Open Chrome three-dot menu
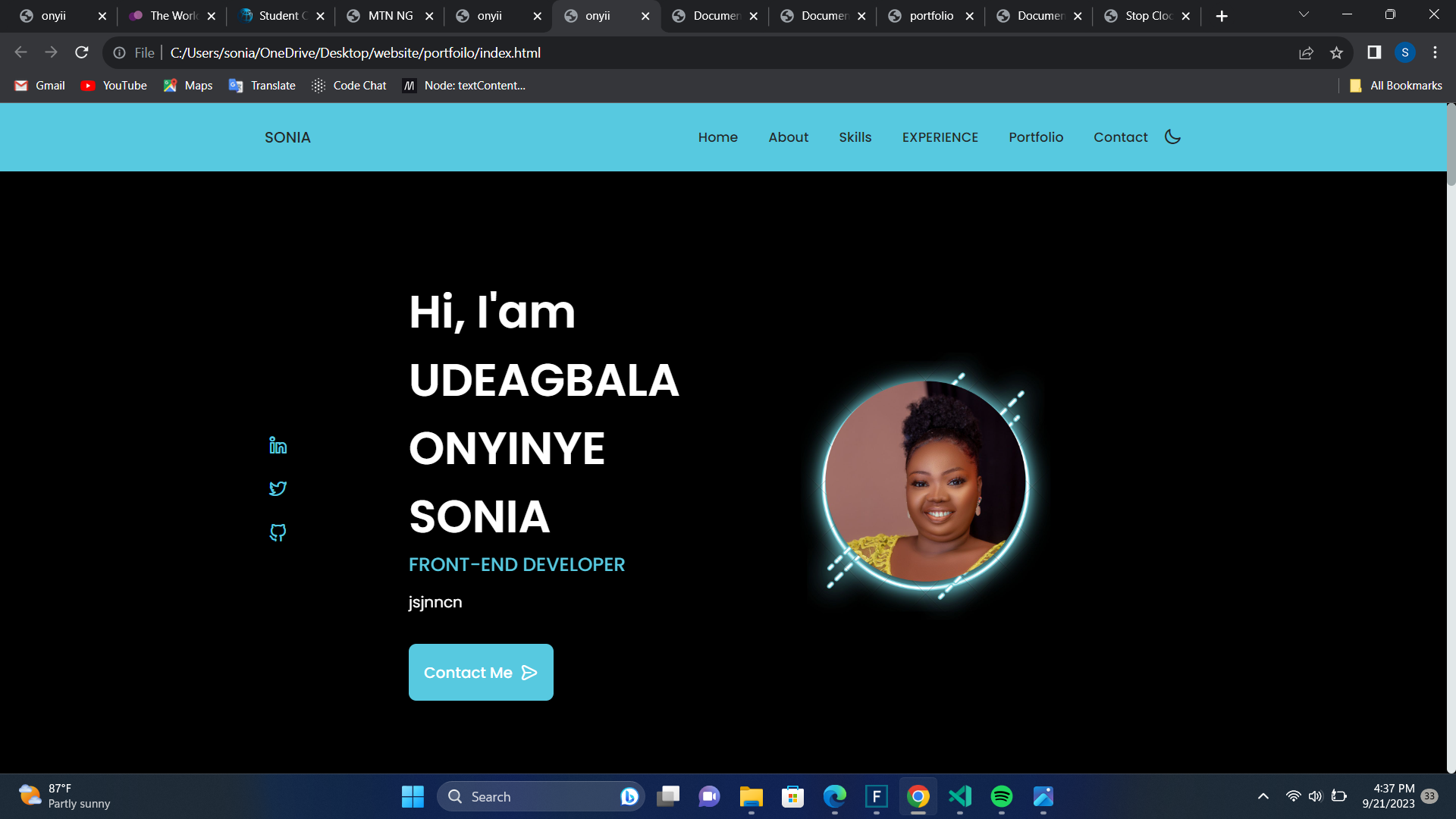 tap(1435, 53)
